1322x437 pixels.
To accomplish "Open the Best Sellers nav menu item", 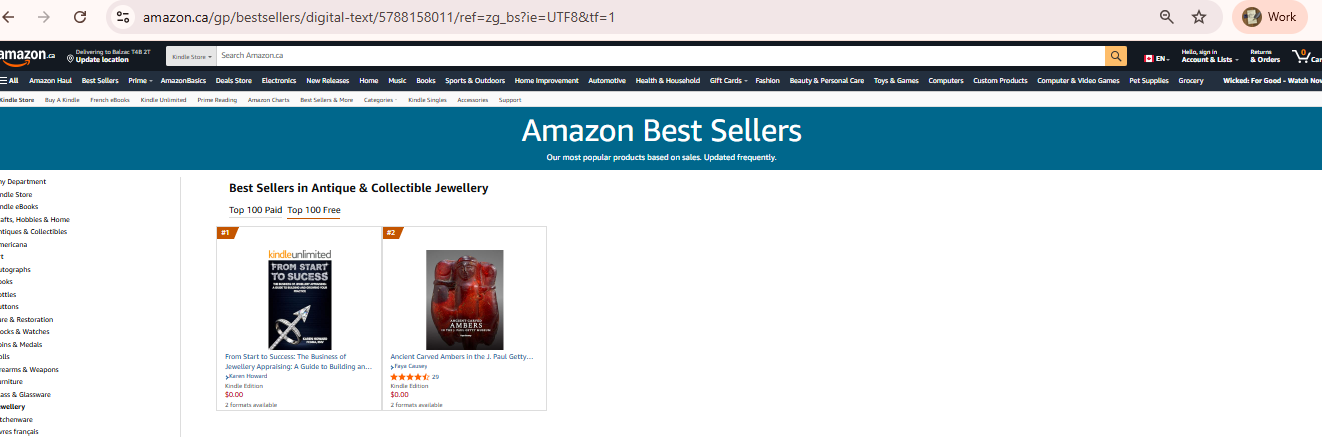I will click(100, 80).
